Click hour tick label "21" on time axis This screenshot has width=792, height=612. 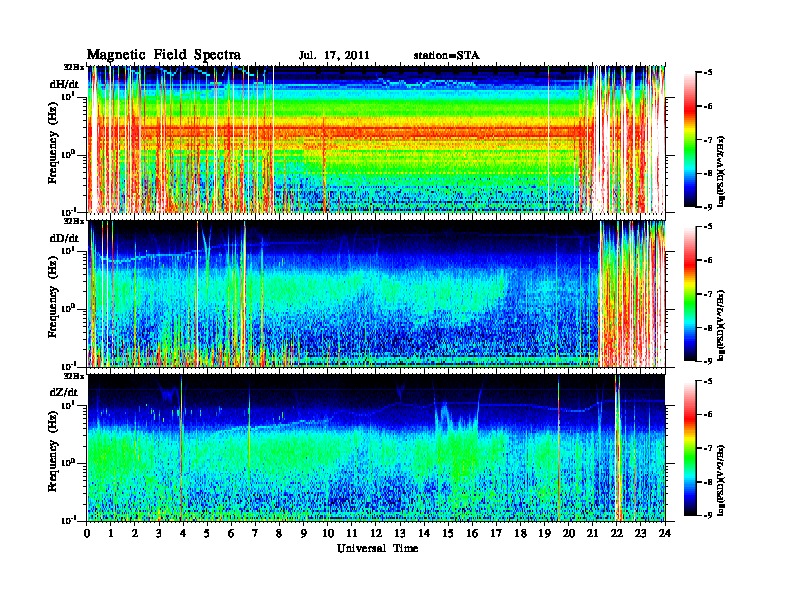(x=592, y=533)
